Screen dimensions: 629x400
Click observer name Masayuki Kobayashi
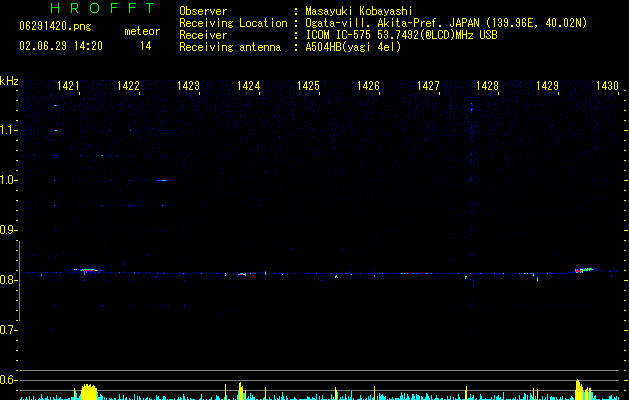point(359,11)
